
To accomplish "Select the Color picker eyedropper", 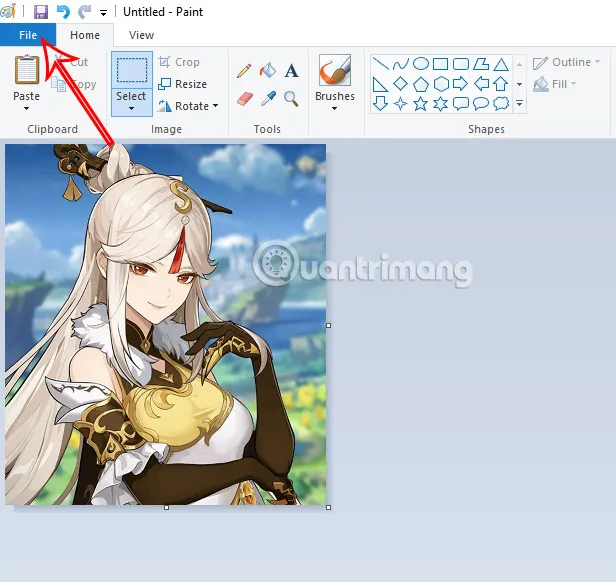I will (x=268, y=98).
